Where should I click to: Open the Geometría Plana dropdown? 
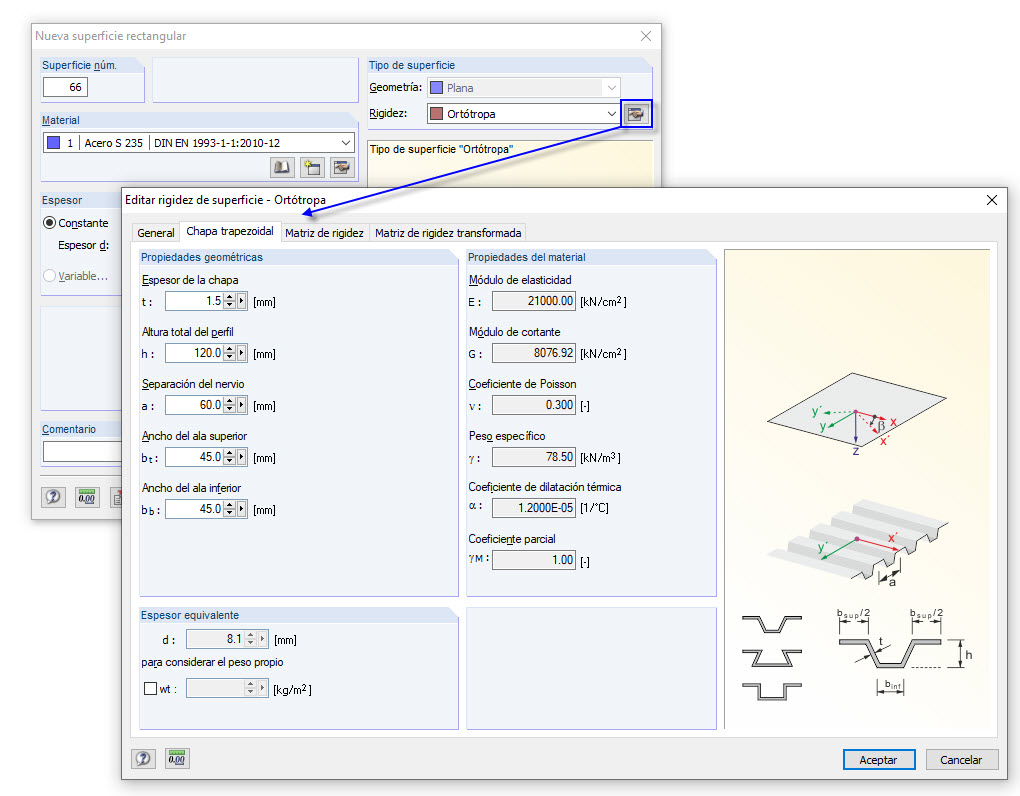click(611, 87)
